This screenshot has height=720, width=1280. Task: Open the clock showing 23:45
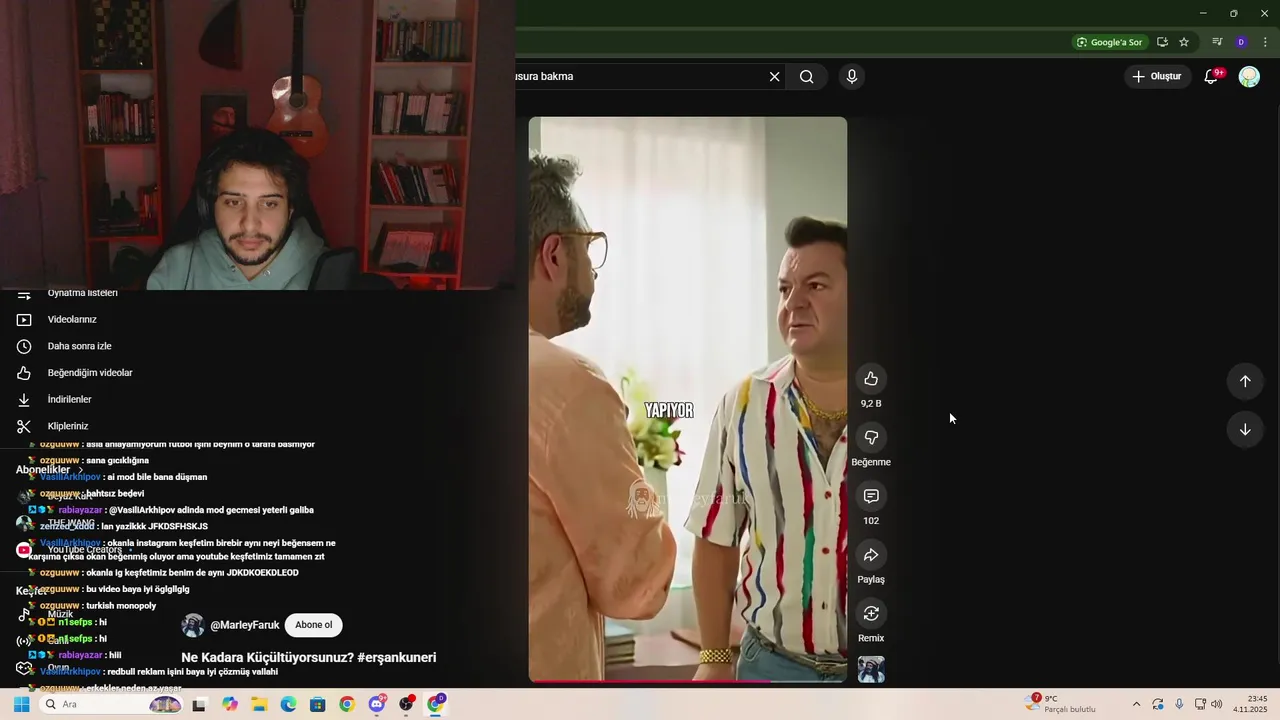pyautogui.click(x=1250, y=704)
